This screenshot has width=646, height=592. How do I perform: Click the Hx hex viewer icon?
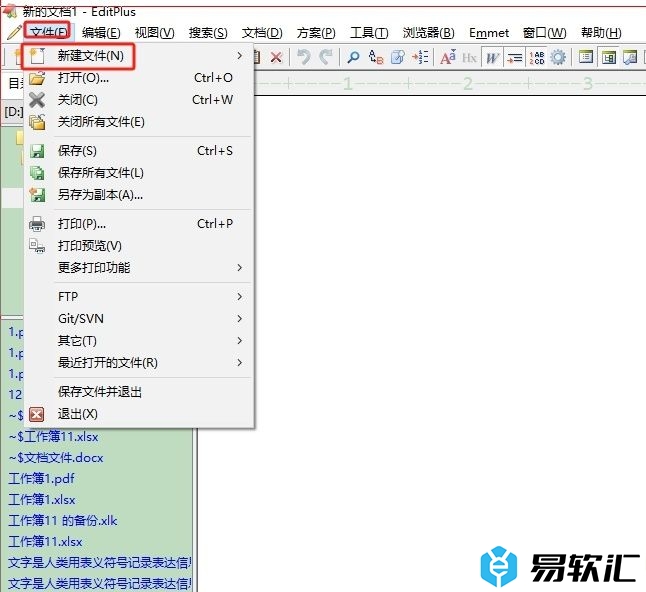coord(469,57)
